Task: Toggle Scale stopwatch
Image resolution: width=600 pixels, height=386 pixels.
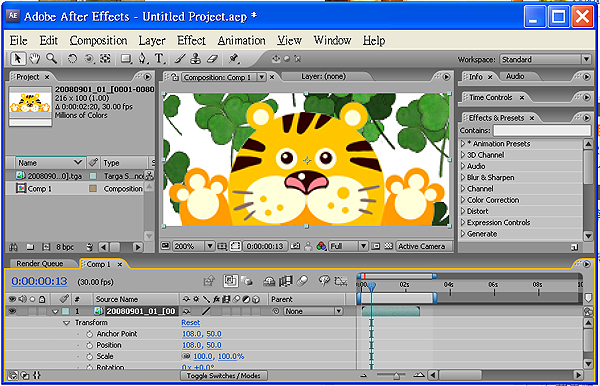Action: 90,357
